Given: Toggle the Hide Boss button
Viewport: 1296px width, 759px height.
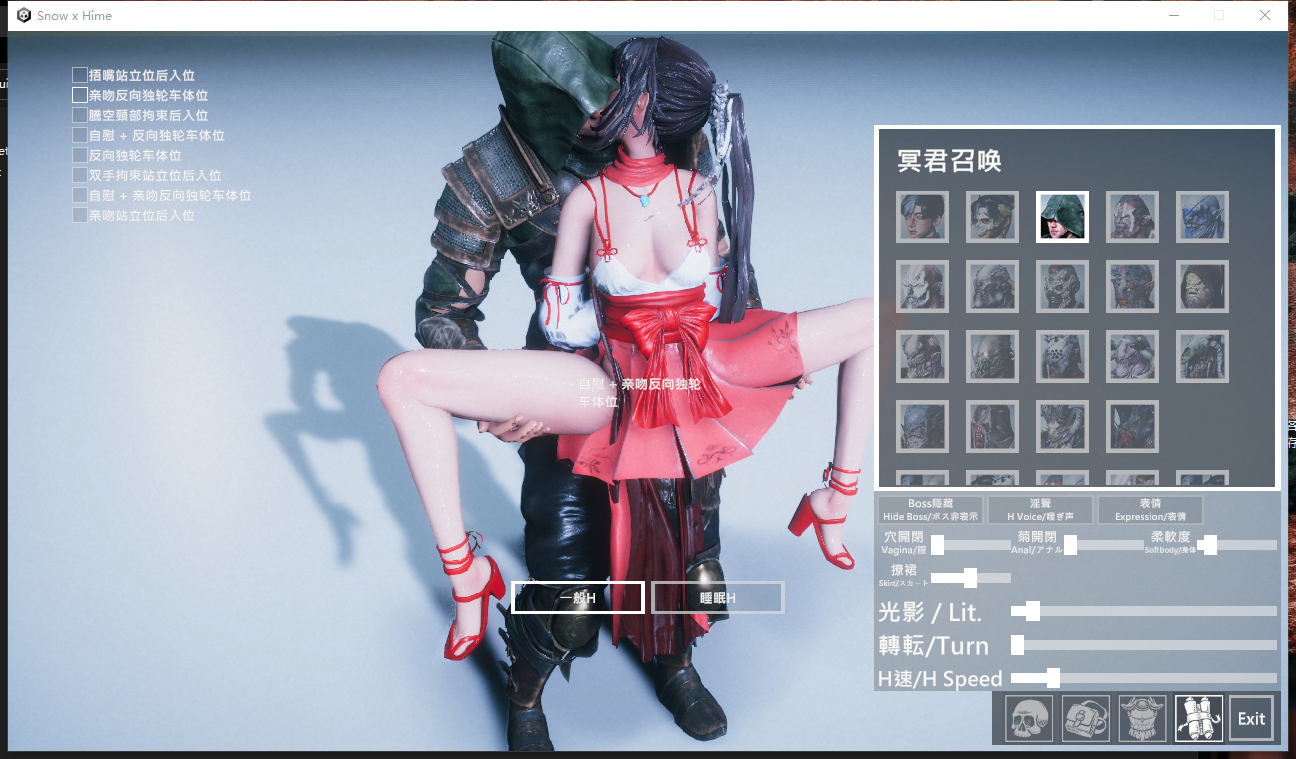Looking at the screenshot, I should tap(931, 510).
